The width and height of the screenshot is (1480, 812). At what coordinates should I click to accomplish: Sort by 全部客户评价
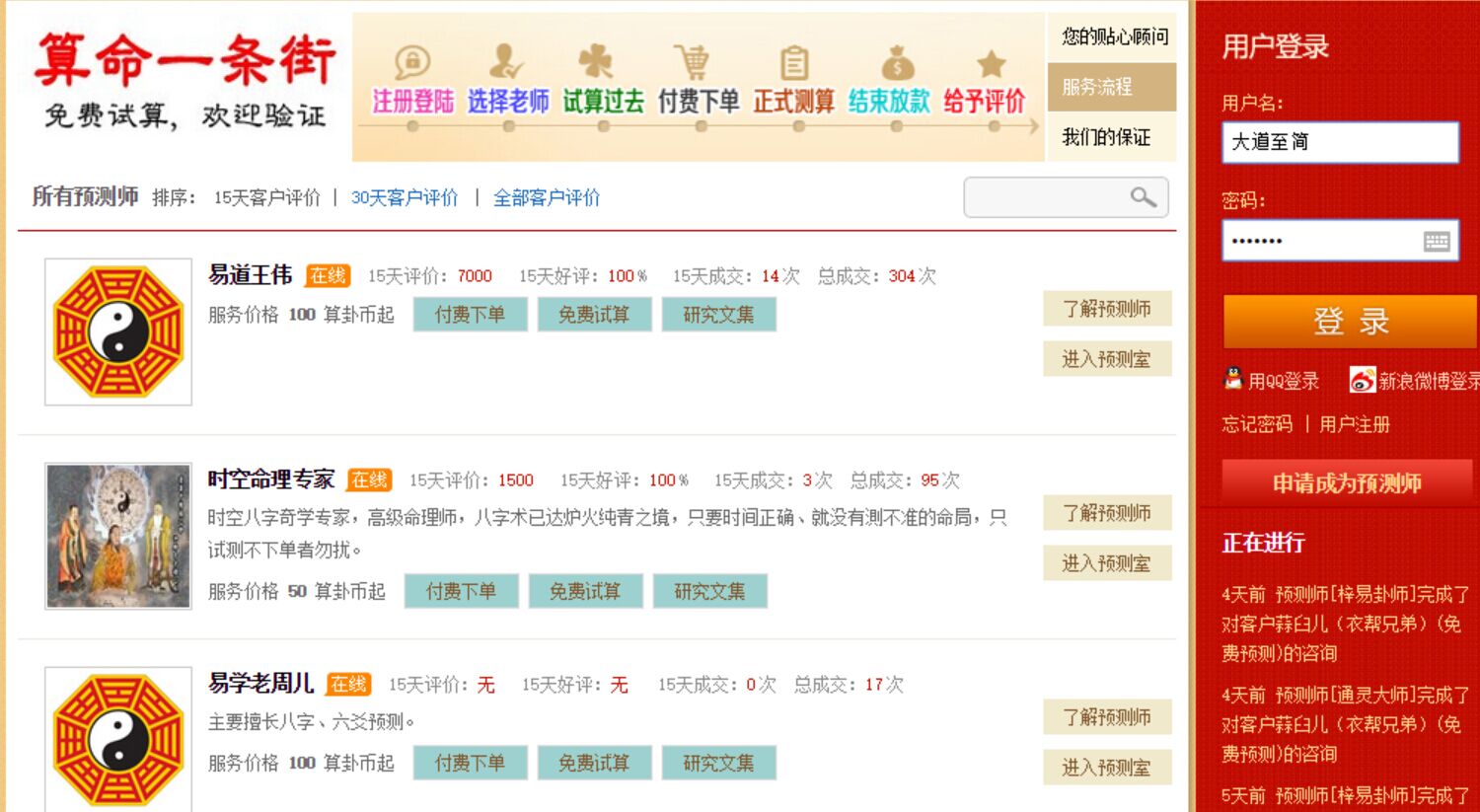(547, 197)
